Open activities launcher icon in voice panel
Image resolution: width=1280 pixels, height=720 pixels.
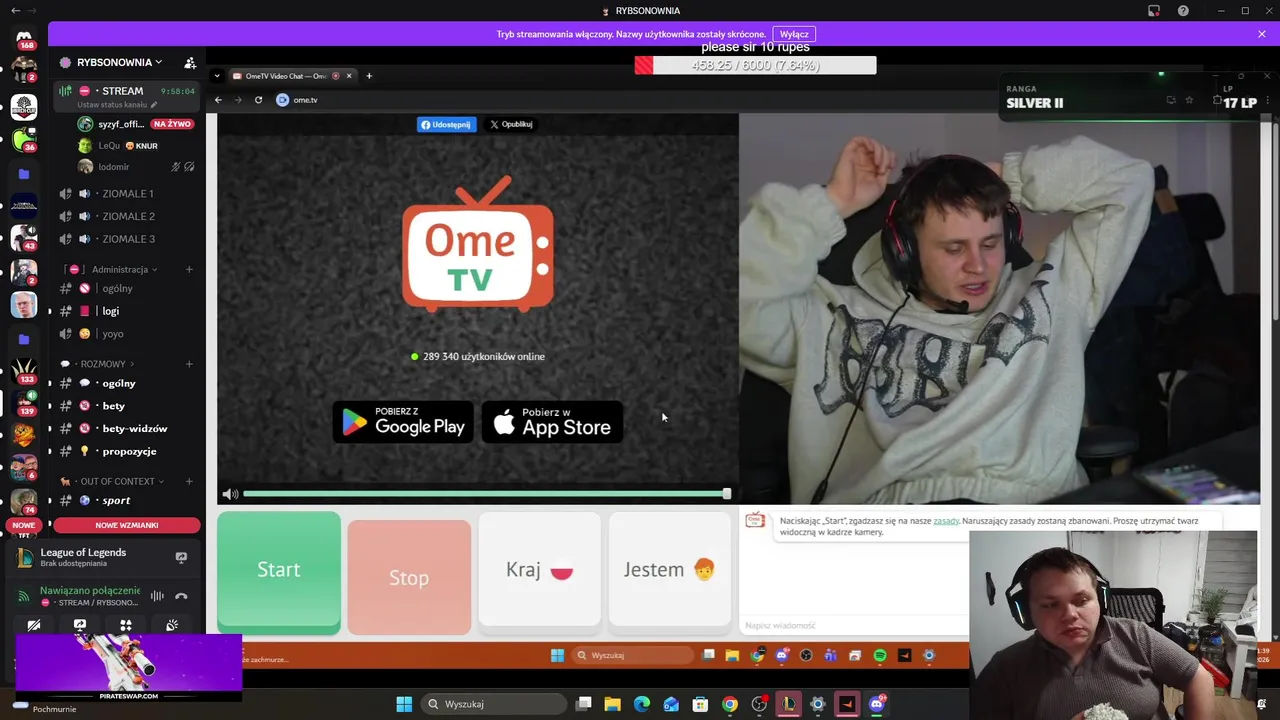pyautogui.click(x=126, y=625)
